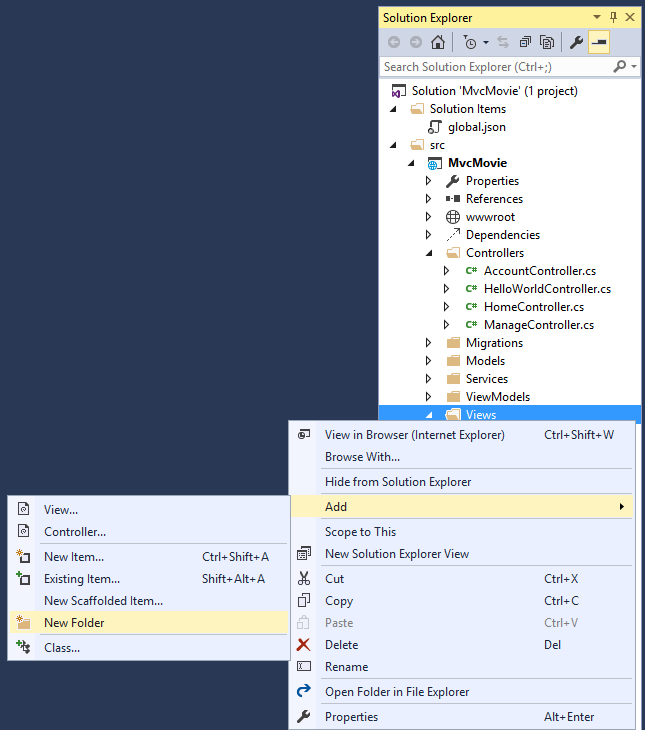Image resolution: width=649 pixels, height=733 pixels.
Task: Click Delete with red X icon
Action: coord(463,647)
